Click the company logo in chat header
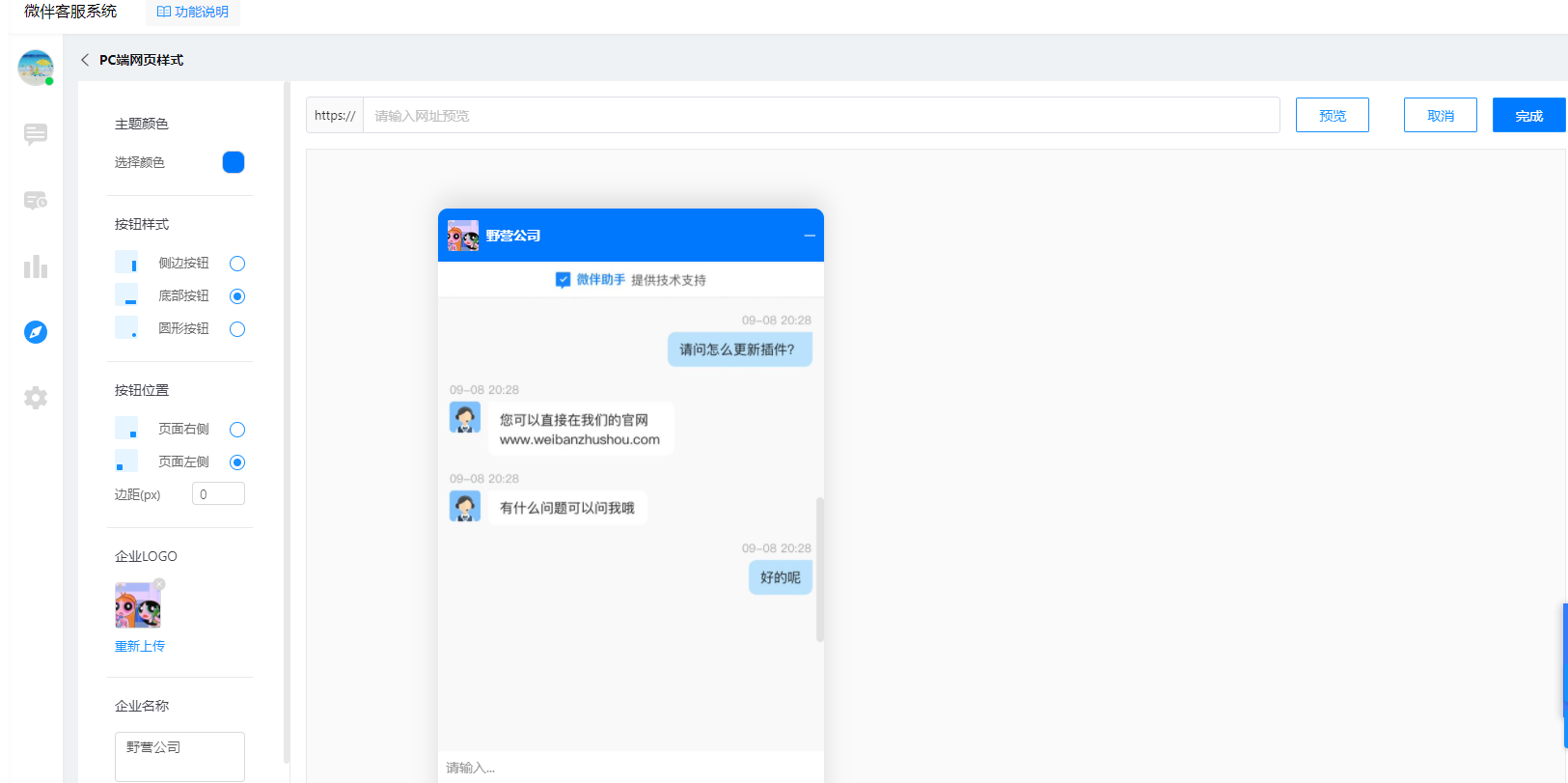Screen dimensions: 1568x783 click(463, 236)
